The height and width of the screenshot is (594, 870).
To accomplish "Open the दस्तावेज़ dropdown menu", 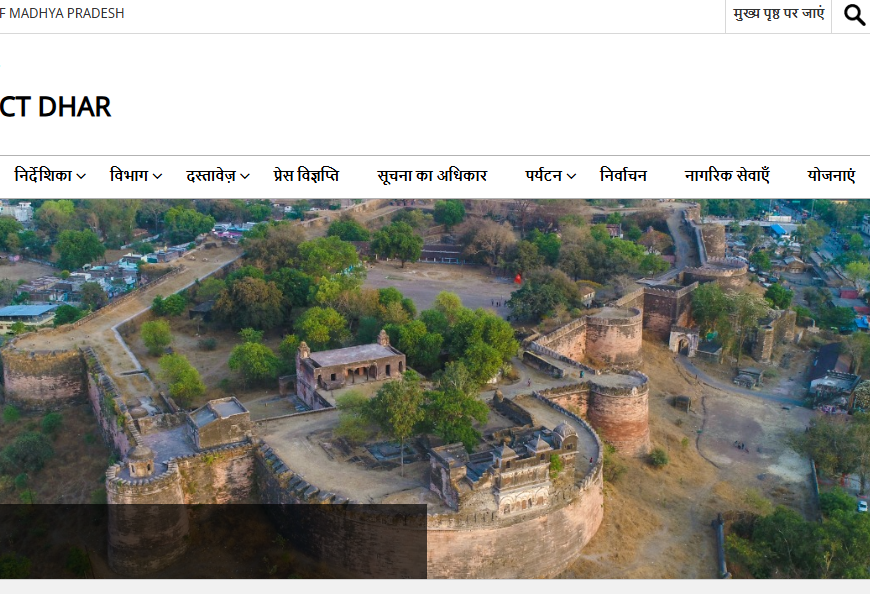I will [x=210, y=176].
